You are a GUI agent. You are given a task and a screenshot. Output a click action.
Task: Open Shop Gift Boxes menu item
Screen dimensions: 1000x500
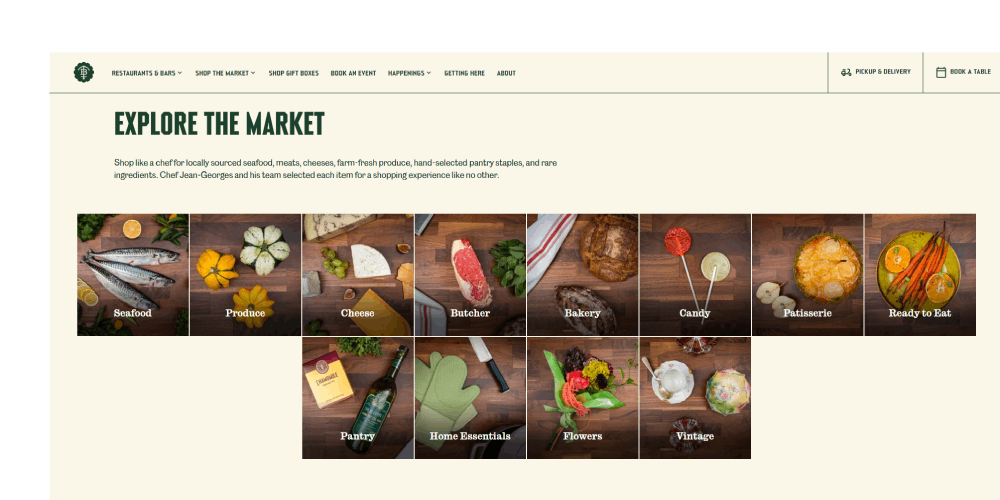tap(293, 73)
